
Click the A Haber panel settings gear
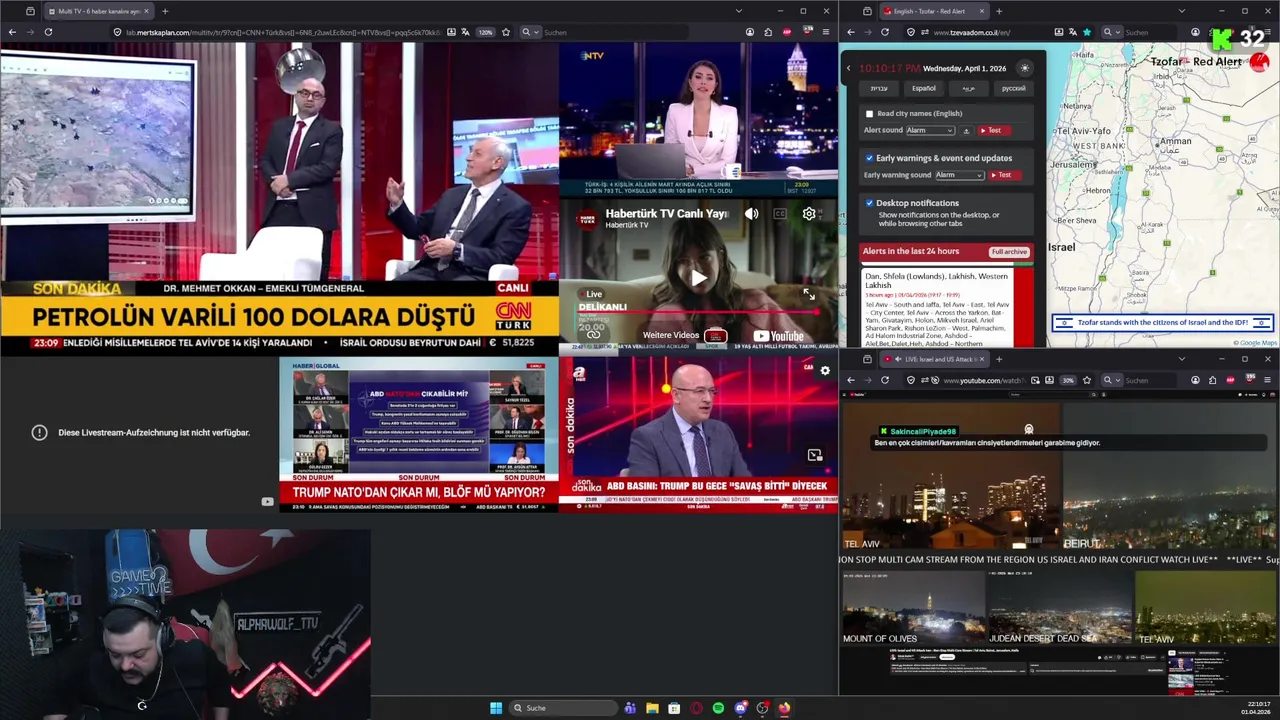(825, 370)
